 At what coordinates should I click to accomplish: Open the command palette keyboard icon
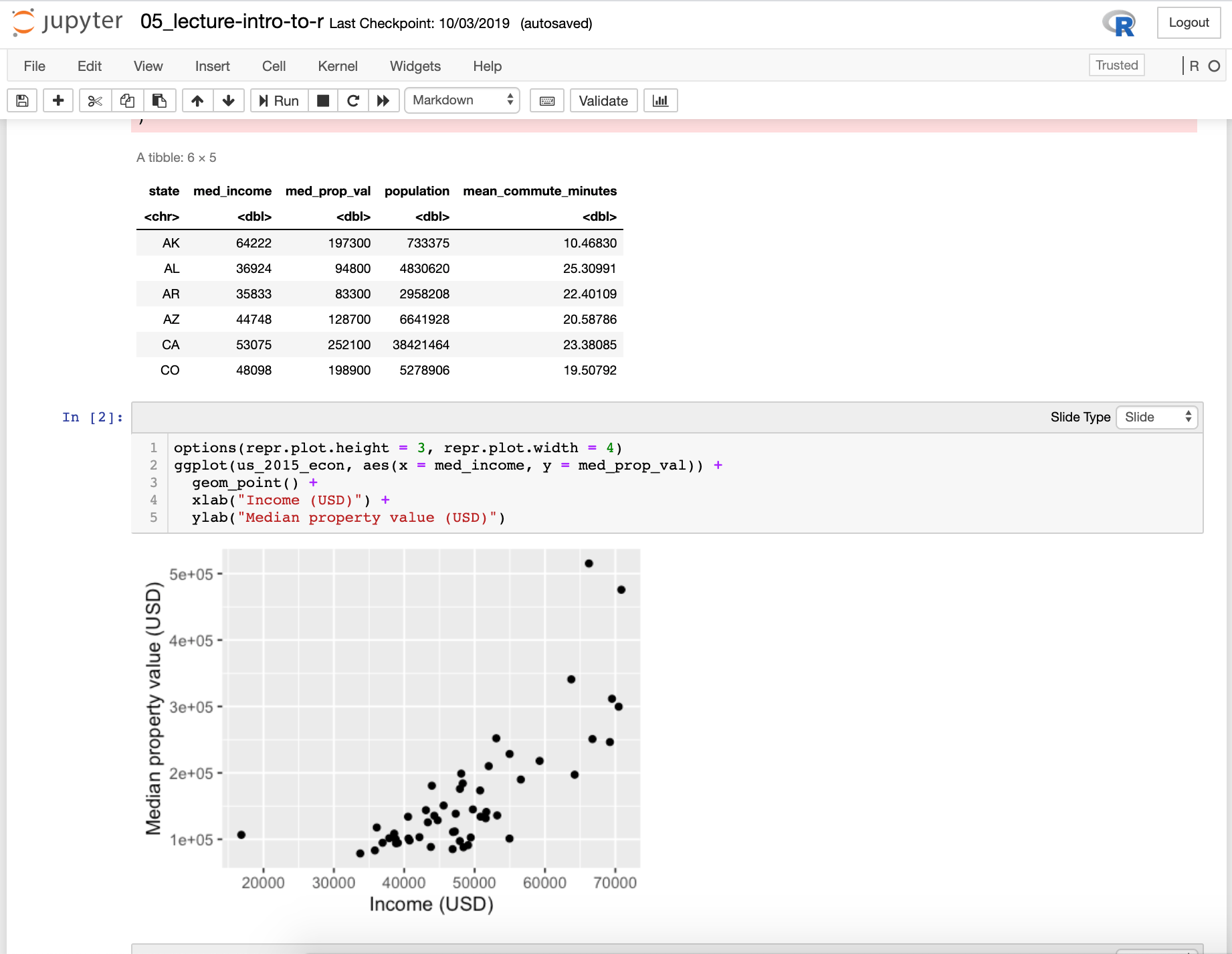coord(546,100)
